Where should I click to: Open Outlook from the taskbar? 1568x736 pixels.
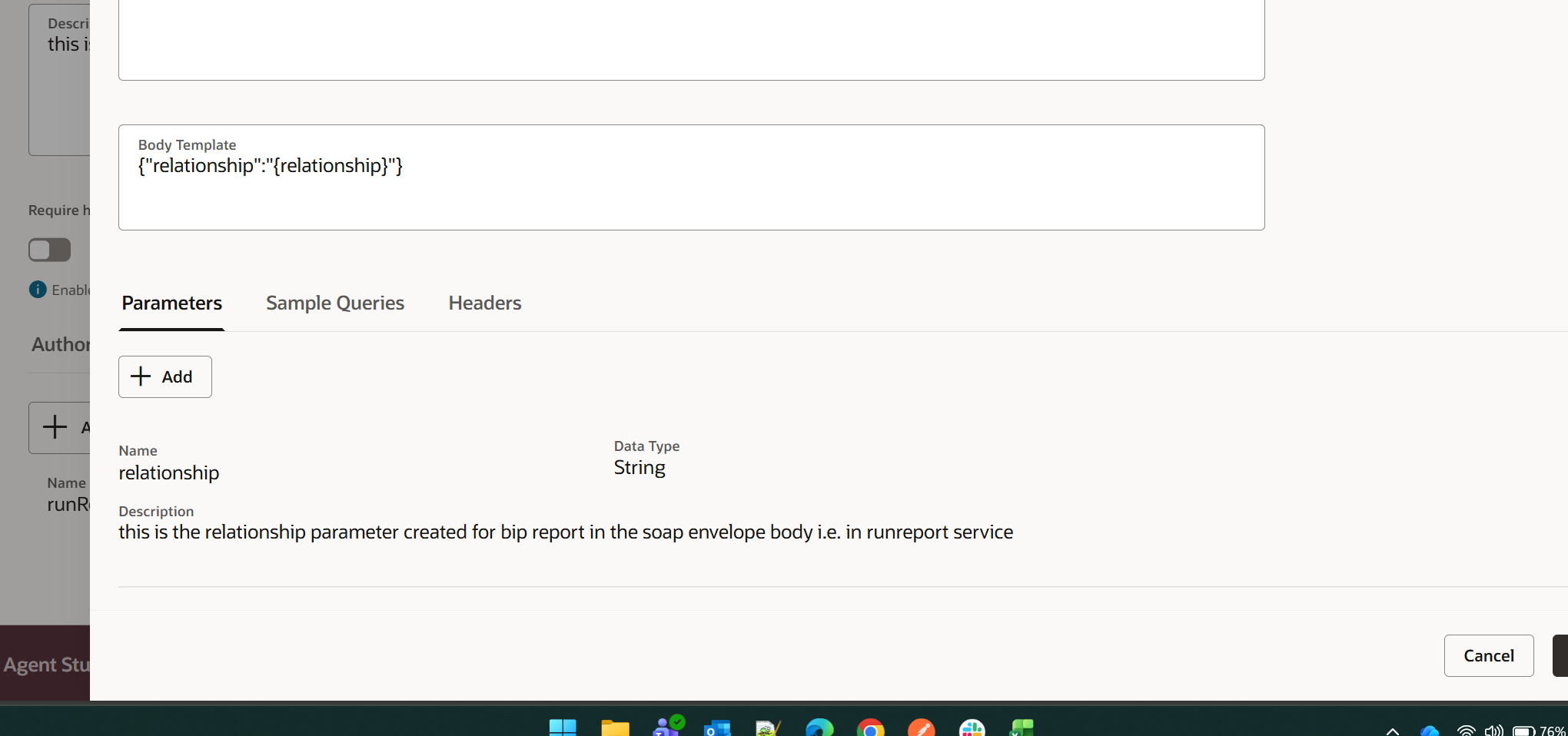tap(717, 728)
